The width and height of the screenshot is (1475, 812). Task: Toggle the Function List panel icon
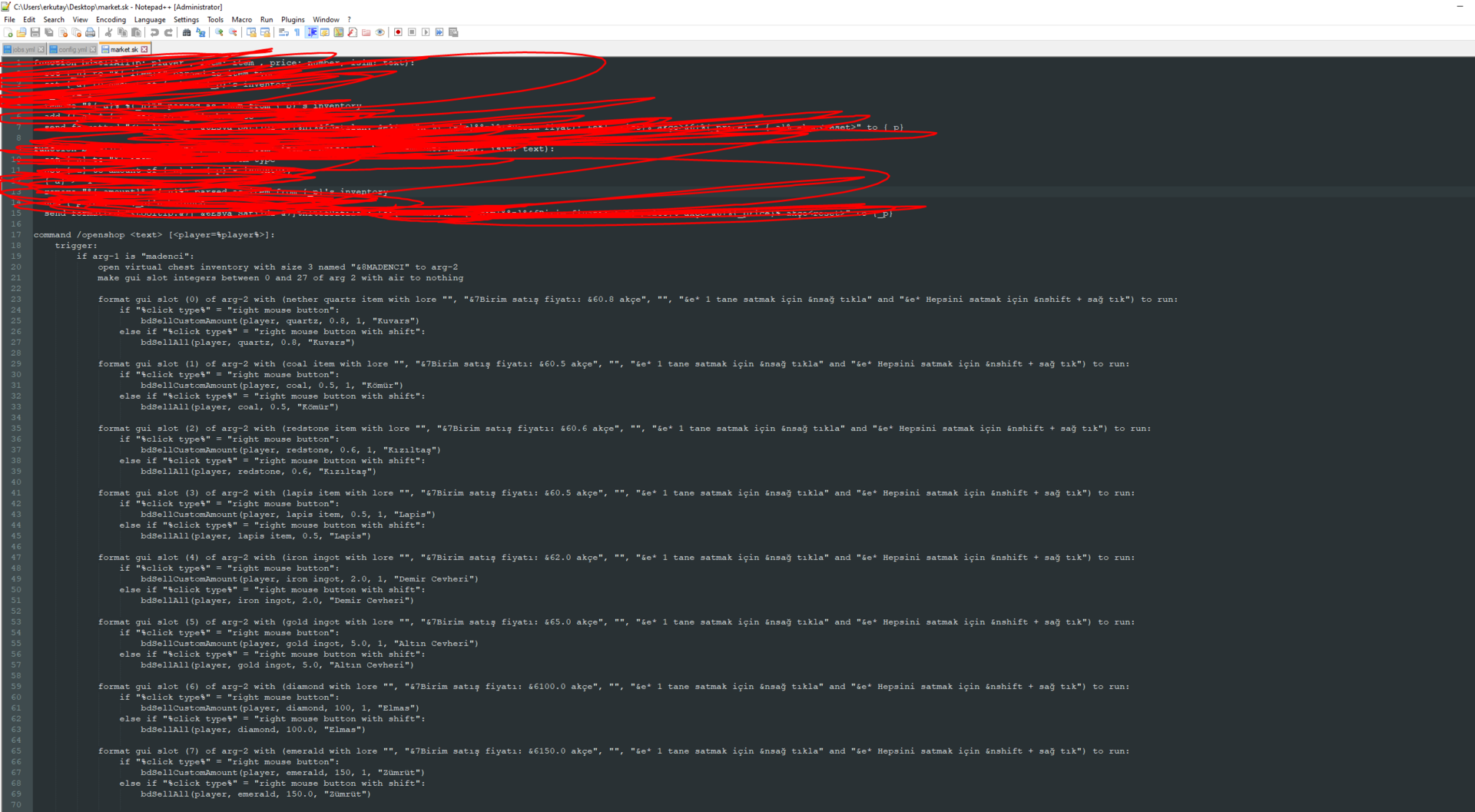pos(353,32)
